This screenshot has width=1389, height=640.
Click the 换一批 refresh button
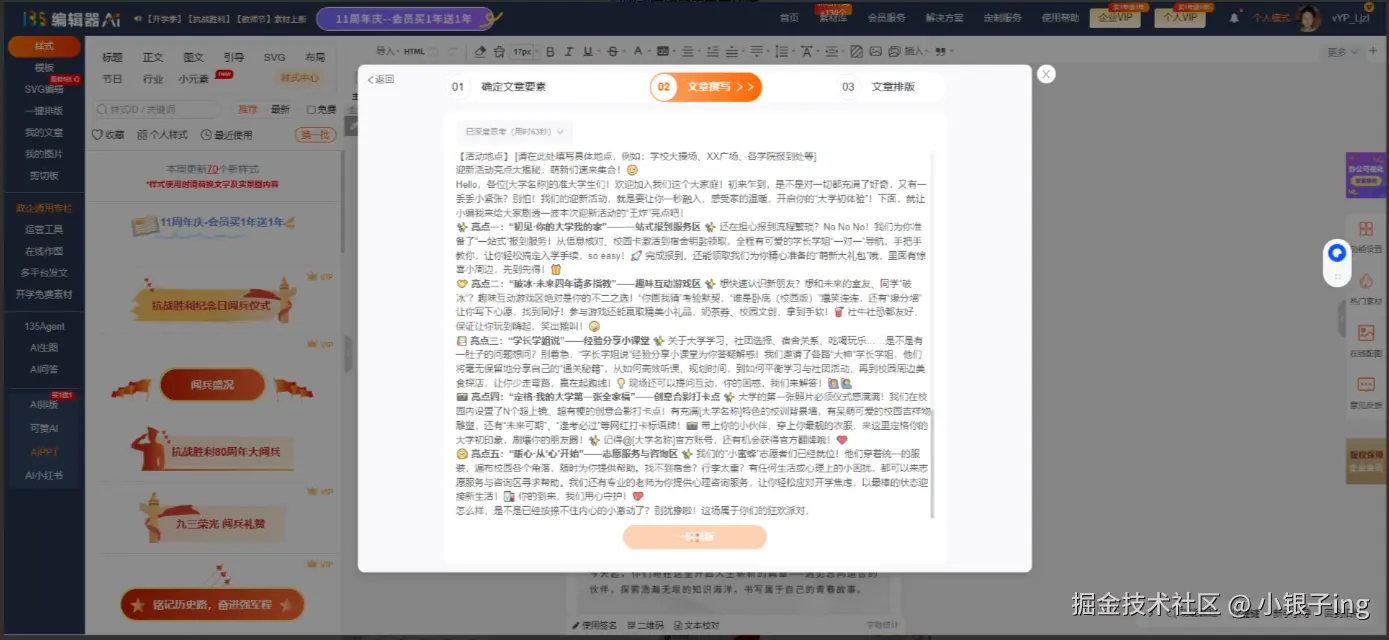click(x=315, y=135)
